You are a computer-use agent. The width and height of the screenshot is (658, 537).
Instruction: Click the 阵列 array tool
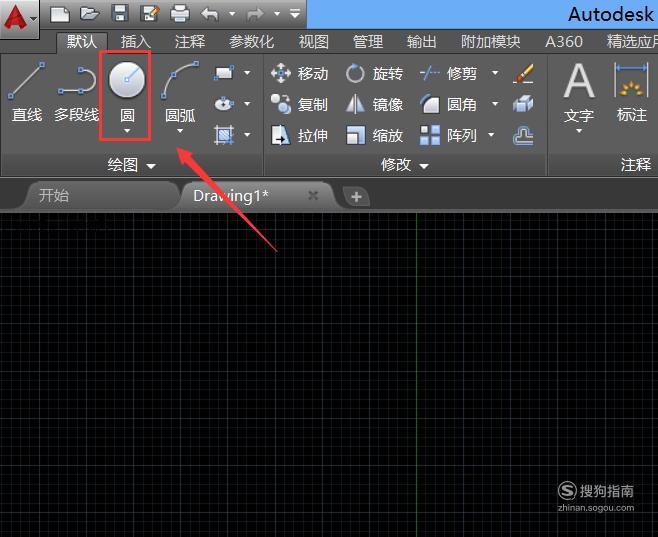click(449, 135)
